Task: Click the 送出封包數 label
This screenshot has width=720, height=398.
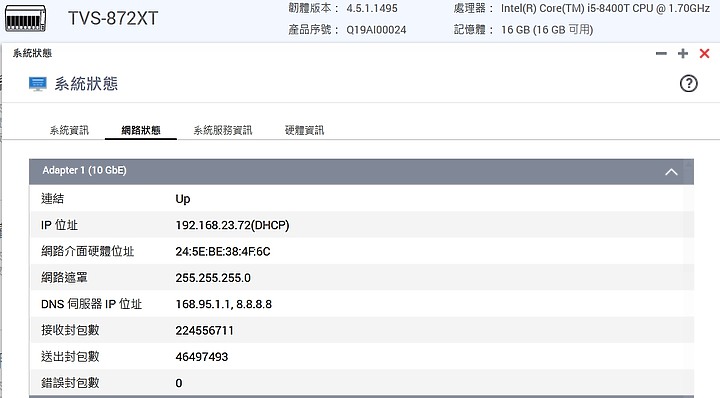Action: (70, 357)
